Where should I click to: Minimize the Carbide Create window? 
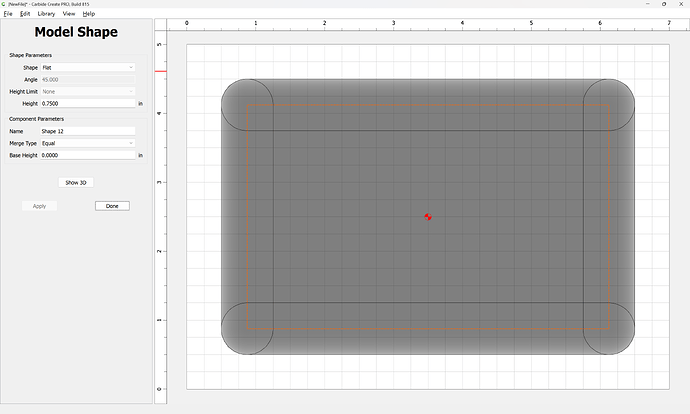(647, 4)
